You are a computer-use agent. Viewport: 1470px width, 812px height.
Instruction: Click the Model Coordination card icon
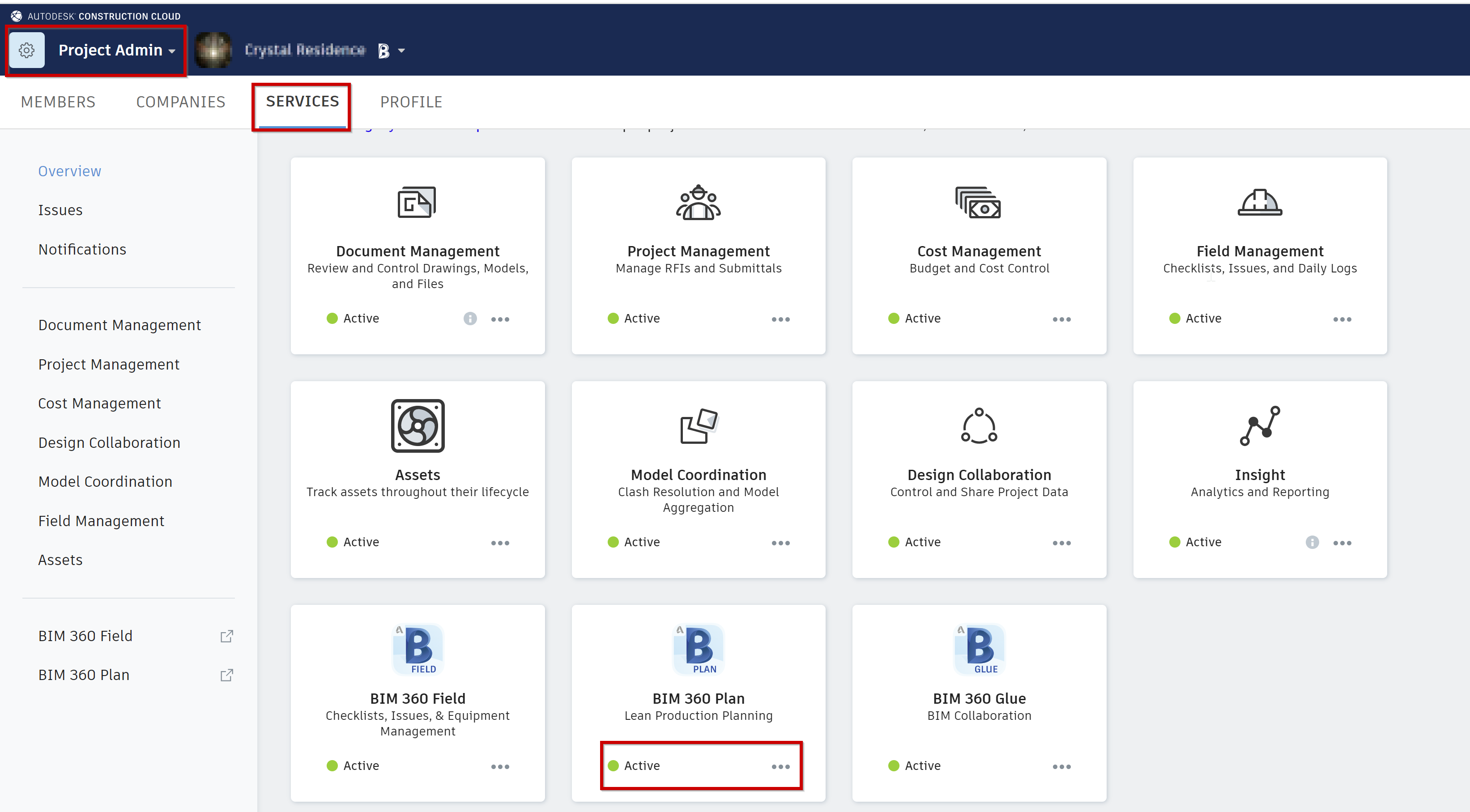699,426
